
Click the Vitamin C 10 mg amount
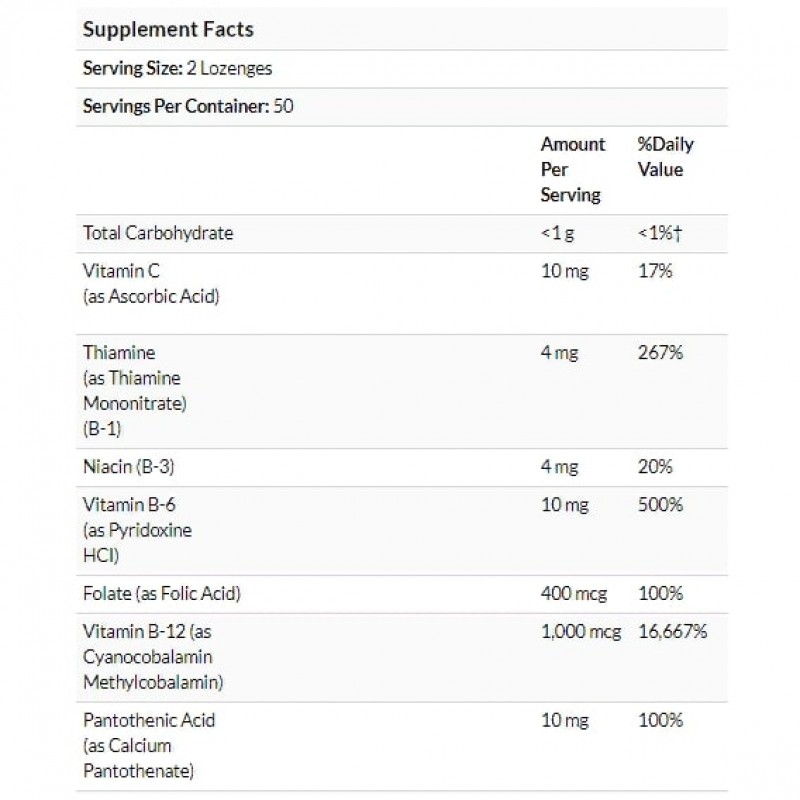(x=565, y=271)
